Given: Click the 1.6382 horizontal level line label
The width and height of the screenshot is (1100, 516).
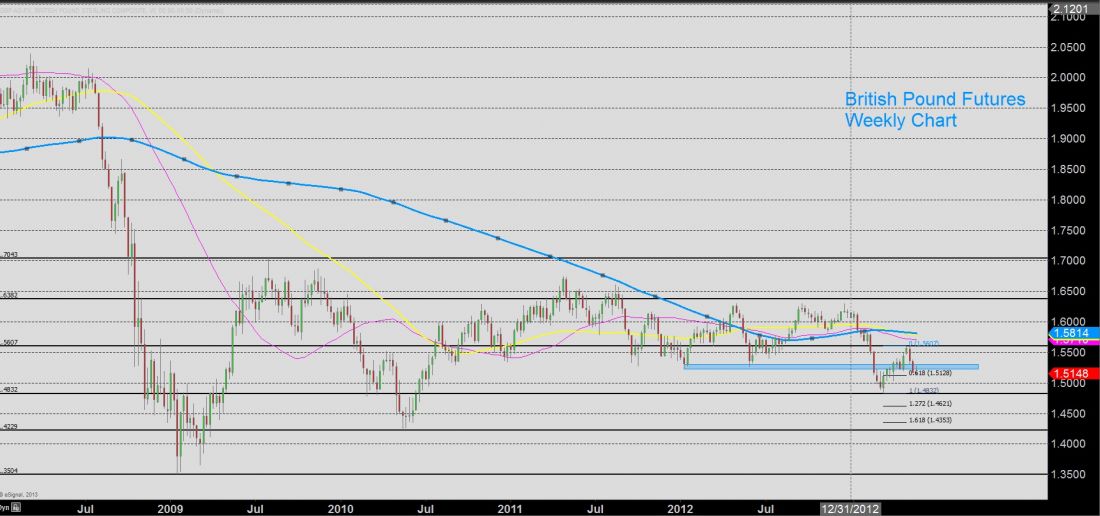Looking at the screenshot, I should [x=9, y=296].
